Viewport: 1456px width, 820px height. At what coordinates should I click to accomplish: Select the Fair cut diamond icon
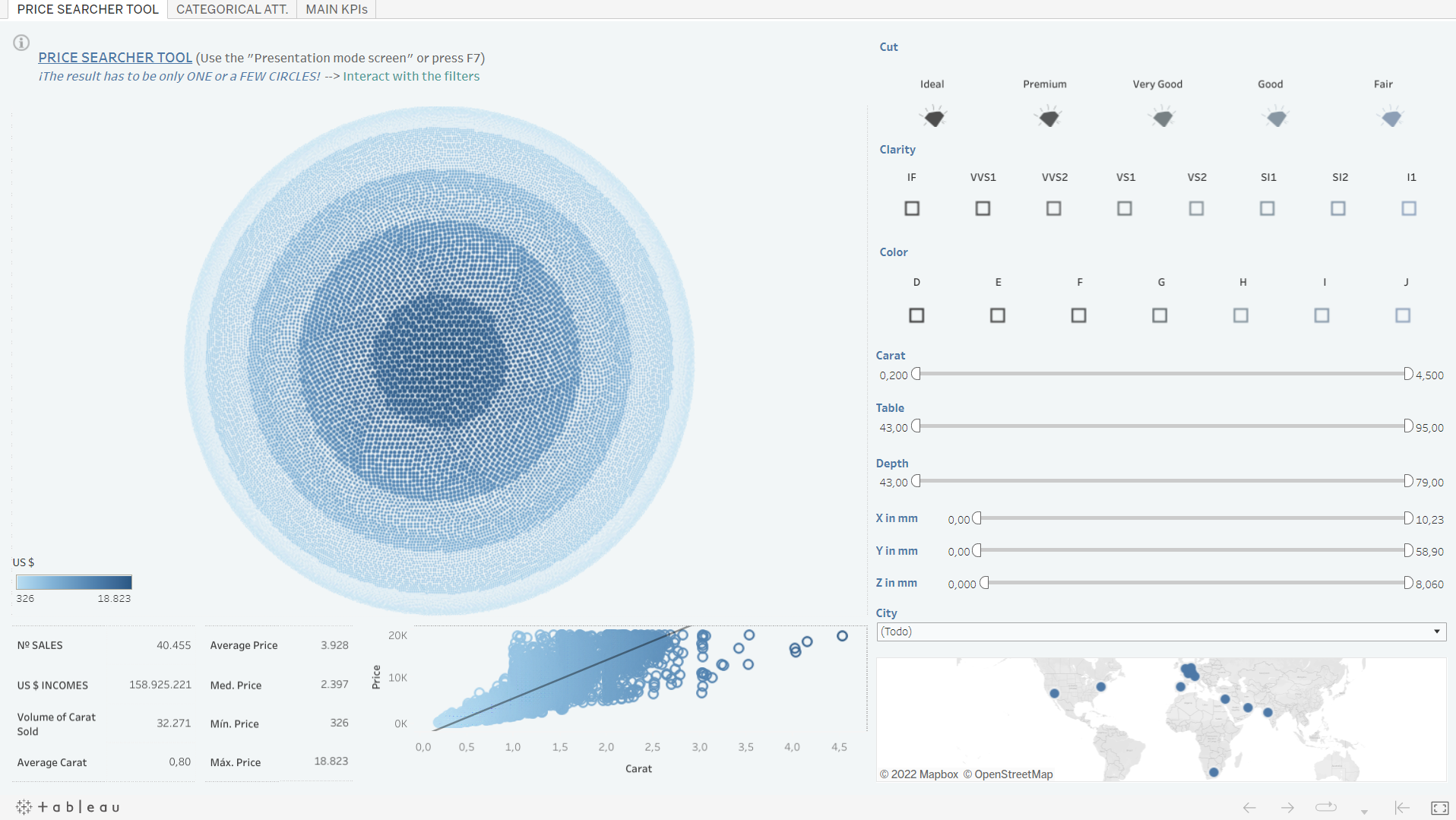(x=1391, y=118)
